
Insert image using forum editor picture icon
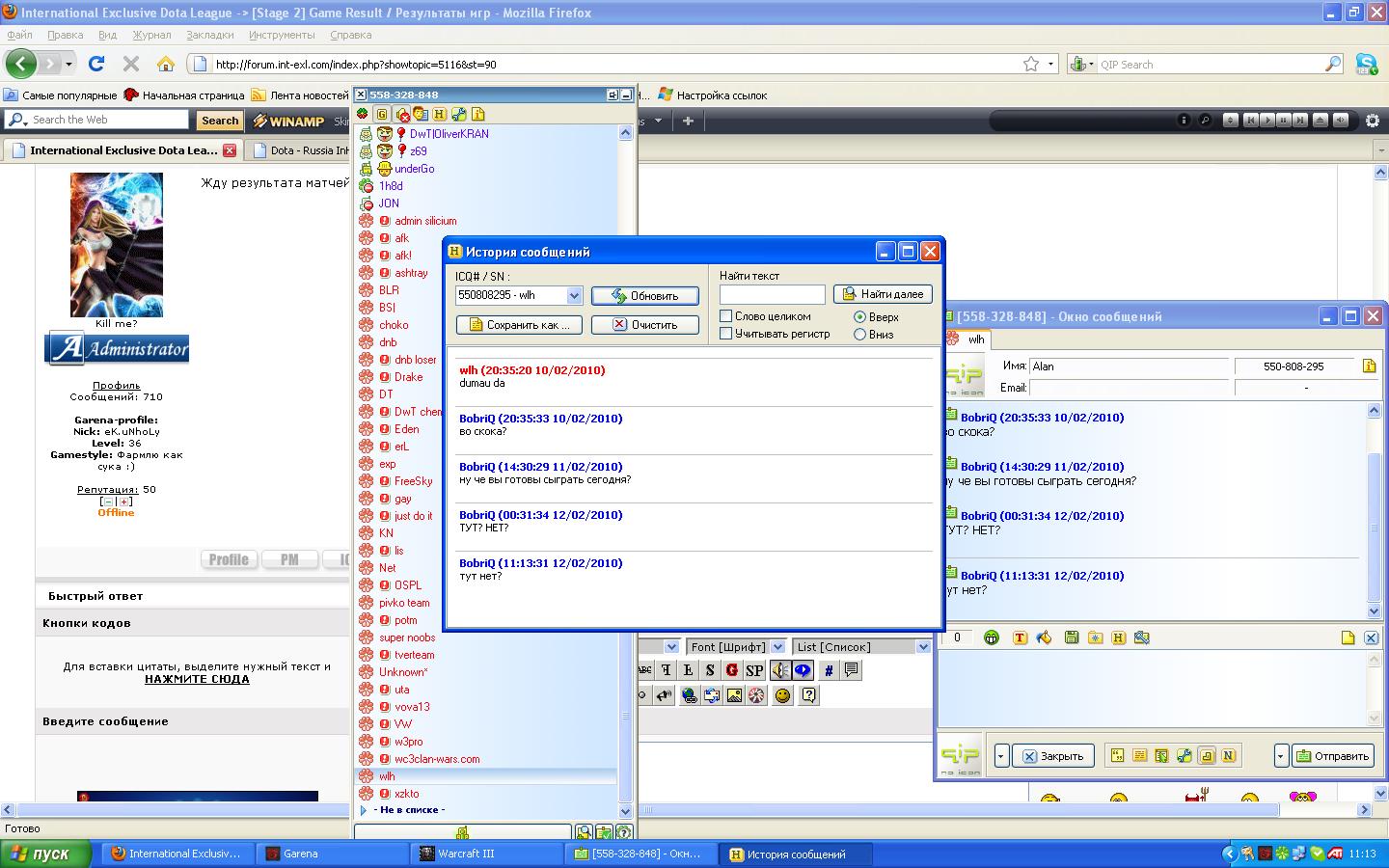pos(734,694)
